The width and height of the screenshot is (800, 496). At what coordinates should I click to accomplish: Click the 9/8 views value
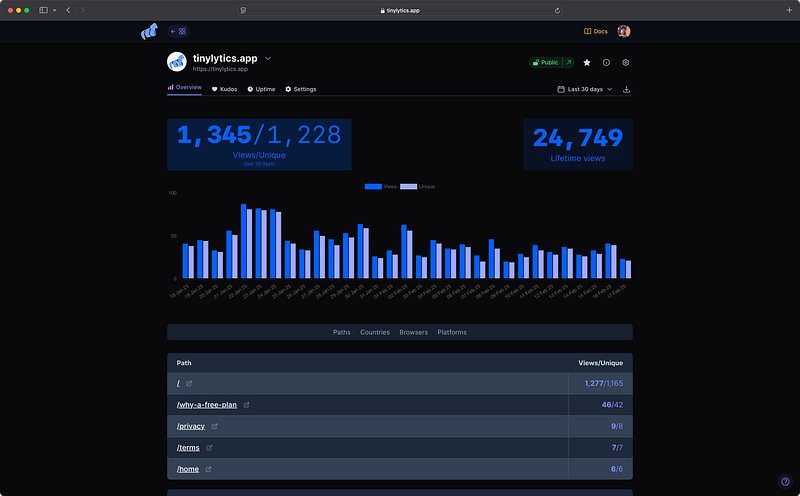tap(617, 426)
